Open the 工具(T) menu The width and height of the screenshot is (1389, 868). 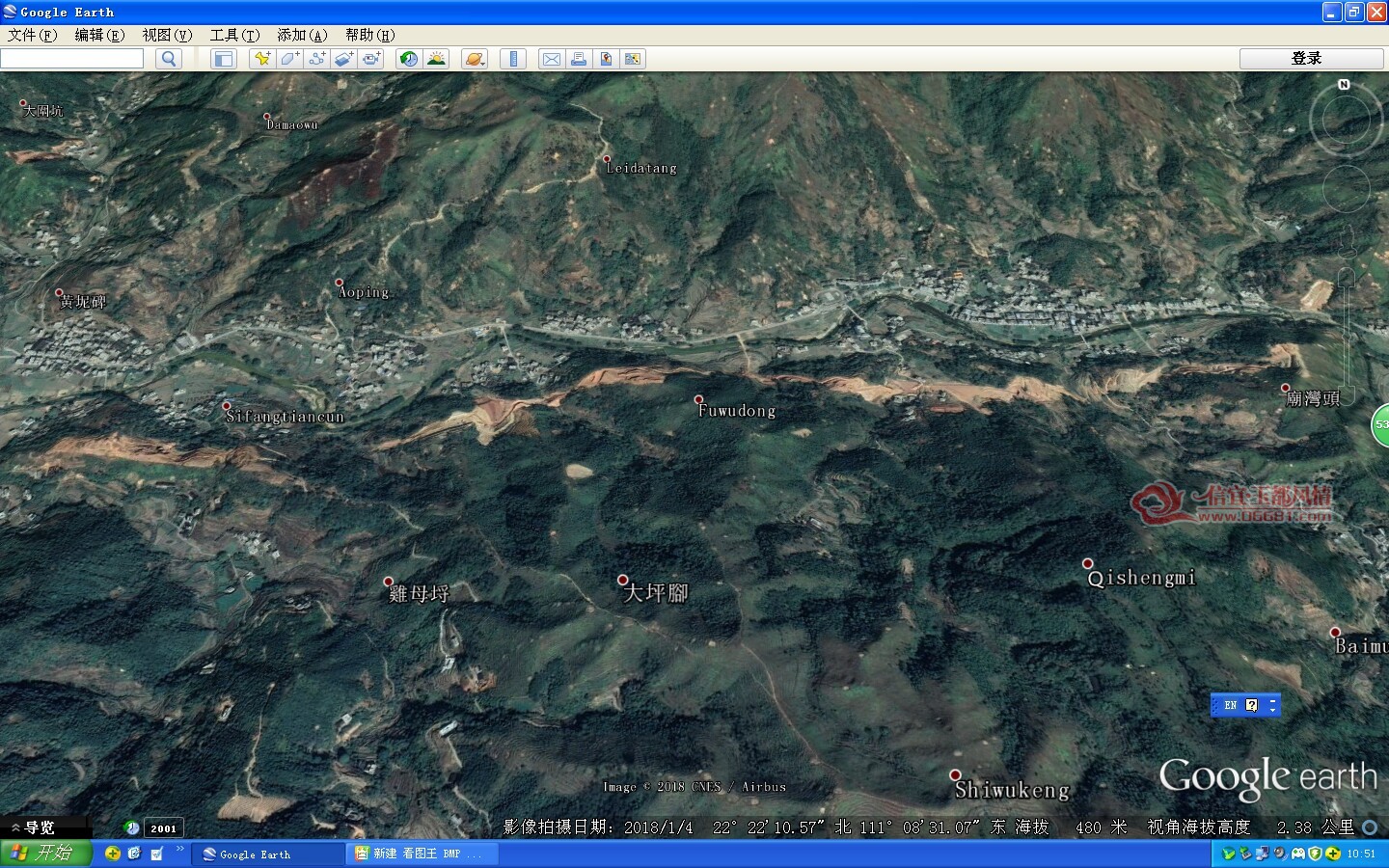[235, 35]
